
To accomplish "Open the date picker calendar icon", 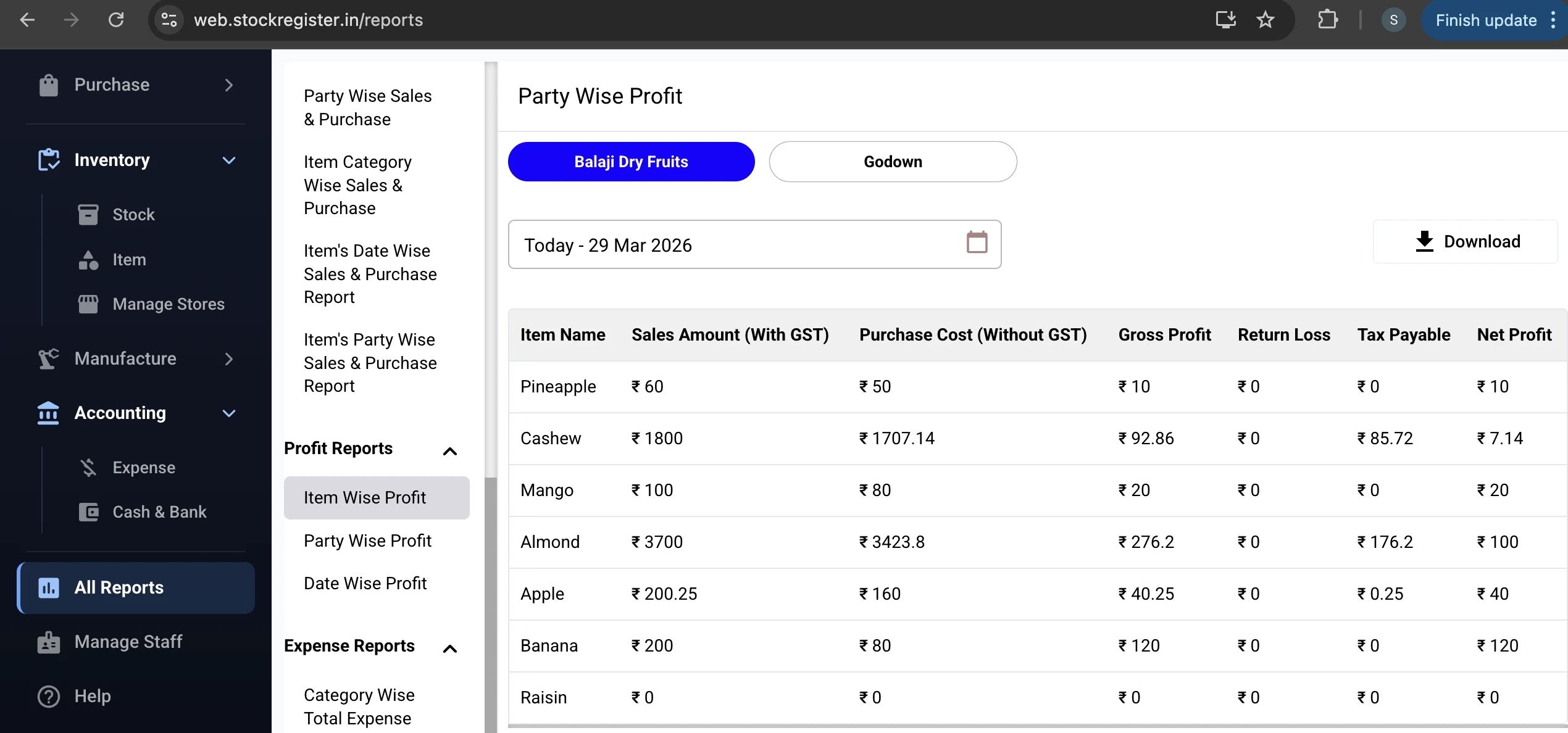I will coord(976,243).
